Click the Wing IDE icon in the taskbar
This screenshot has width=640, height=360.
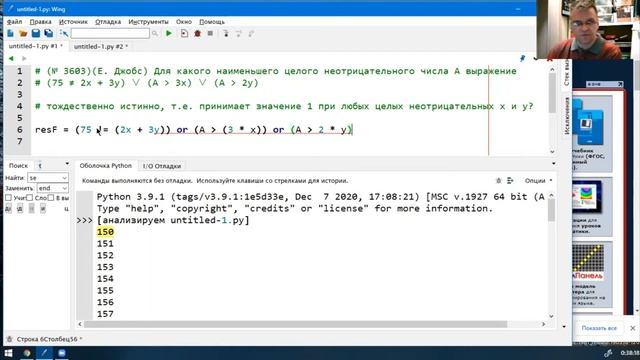44,353
